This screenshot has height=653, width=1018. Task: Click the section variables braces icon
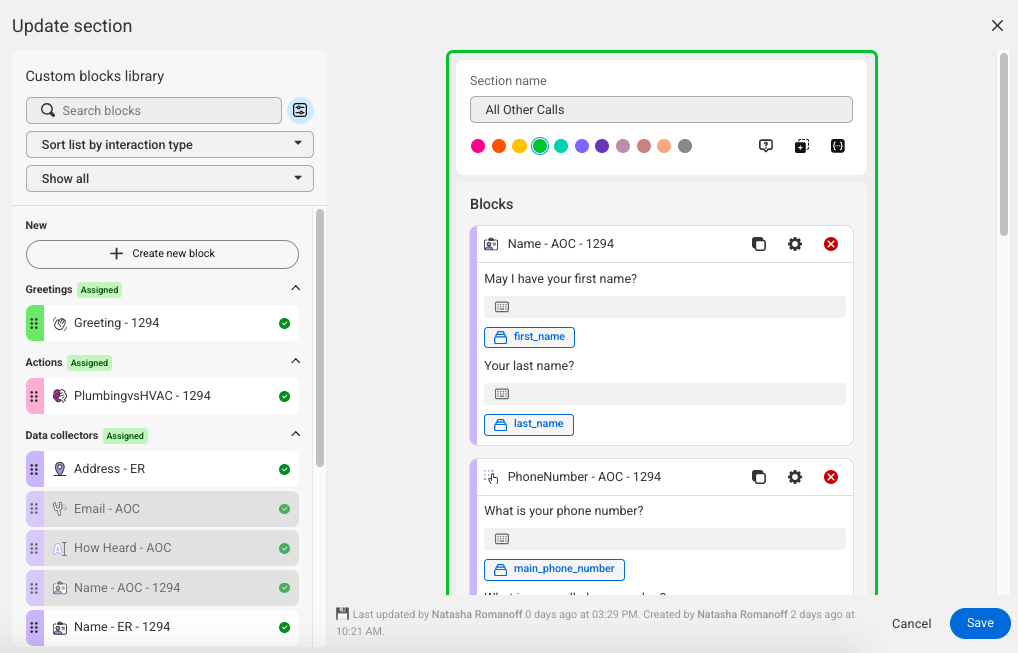tap(838, 146)
